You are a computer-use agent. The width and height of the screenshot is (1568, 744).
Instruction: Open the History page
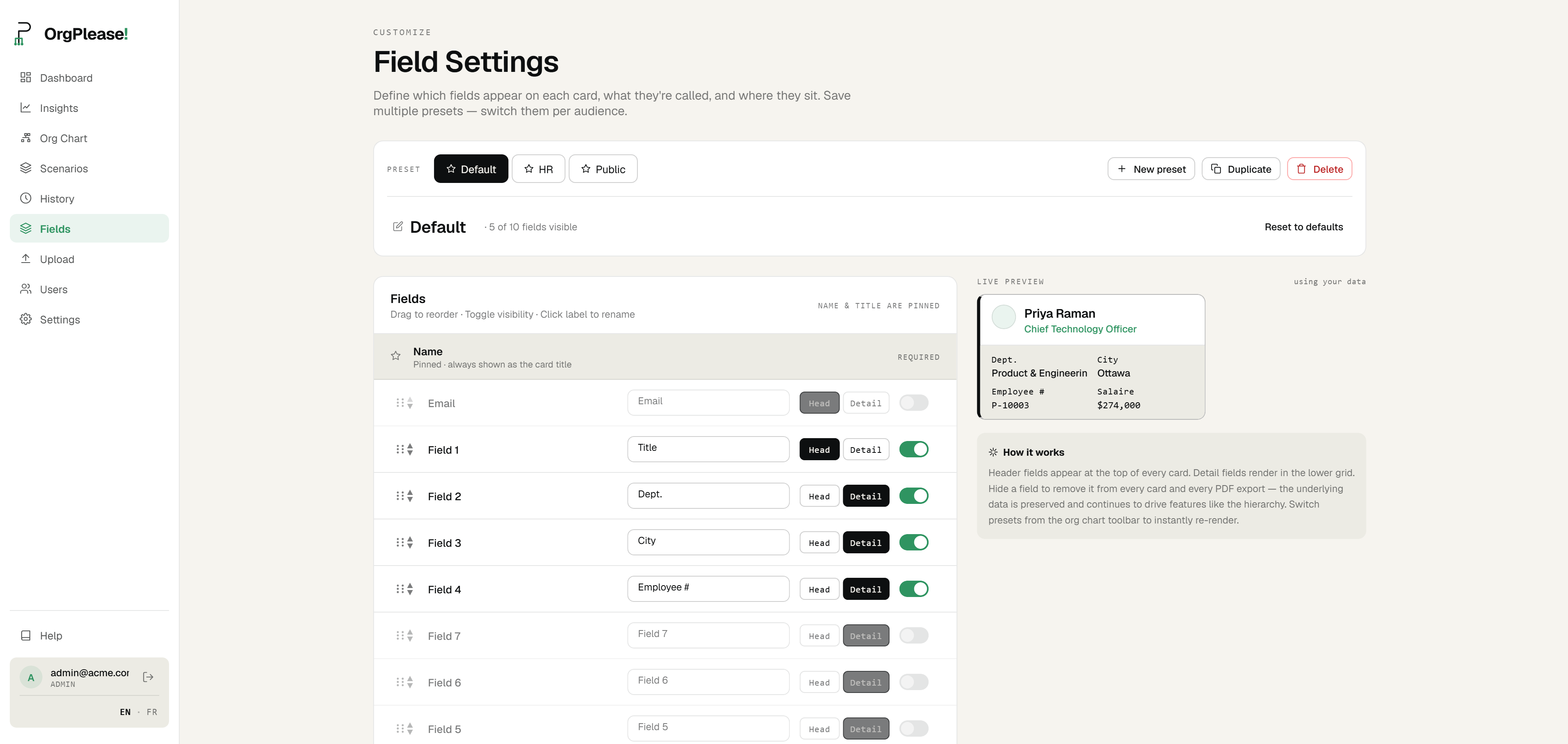point(89,198)
